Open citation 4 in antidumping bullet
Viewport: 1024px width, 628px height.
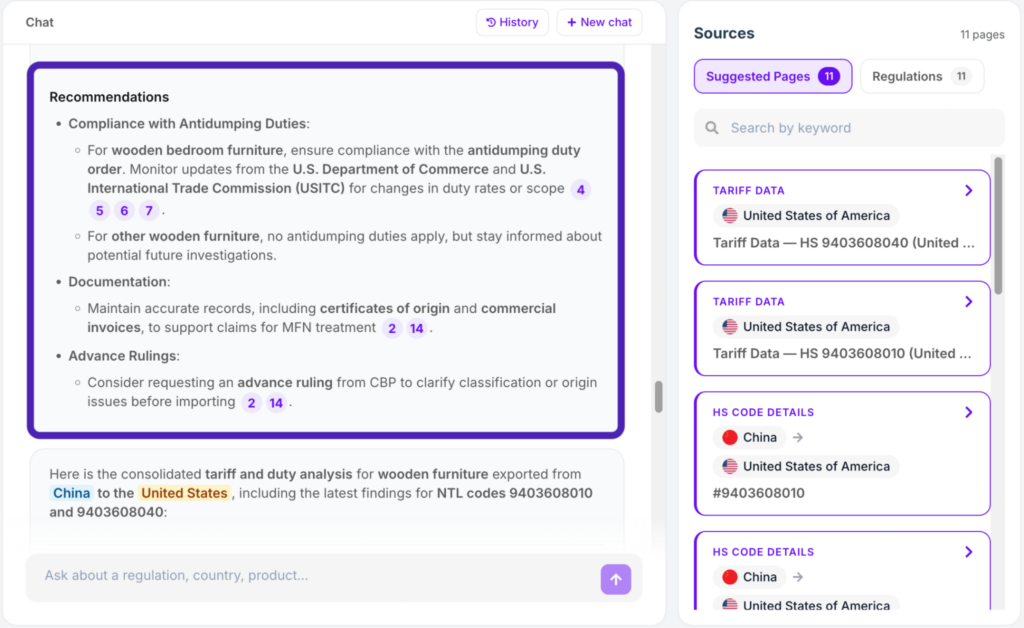click(581, 190)
